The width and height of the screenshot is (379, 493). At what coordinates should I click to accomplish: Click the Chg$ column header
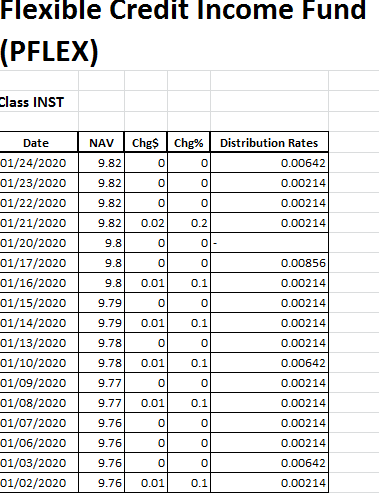pos(145,143)
